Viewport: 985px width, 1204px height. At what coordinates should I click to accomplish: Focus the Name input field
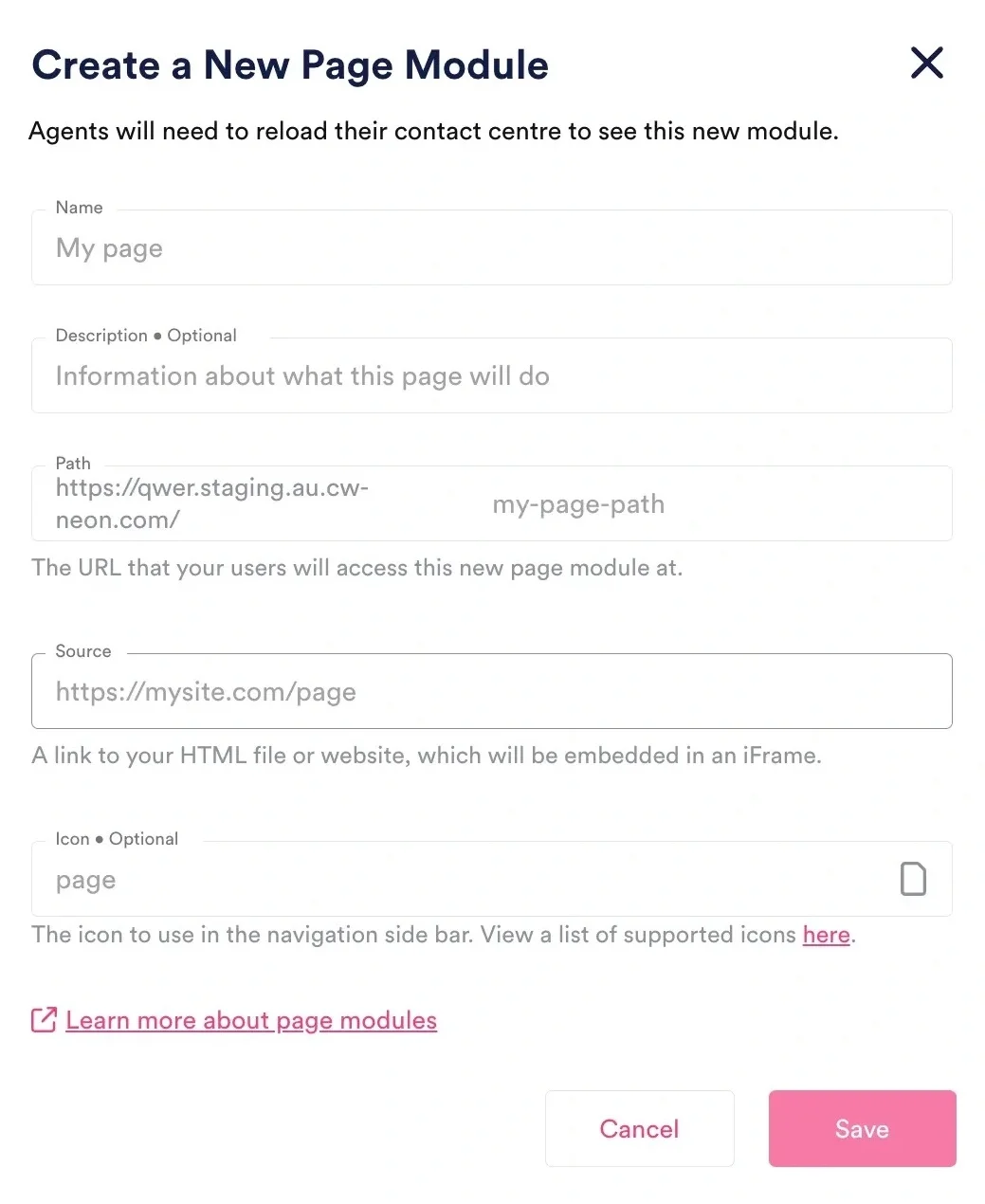pos(491,248)
